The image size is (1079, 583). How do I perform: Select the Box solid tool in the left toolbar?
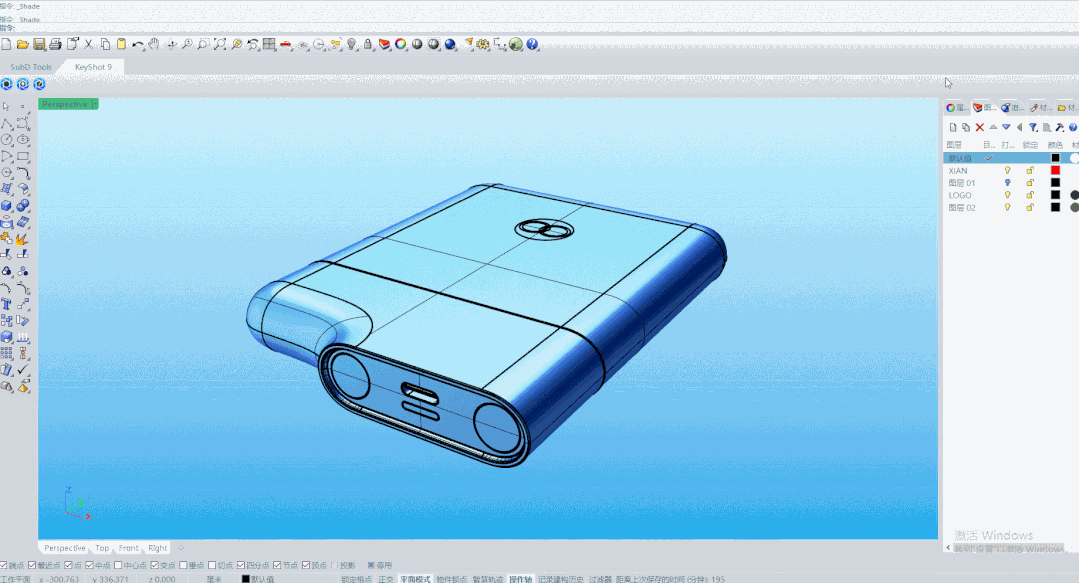6,206
